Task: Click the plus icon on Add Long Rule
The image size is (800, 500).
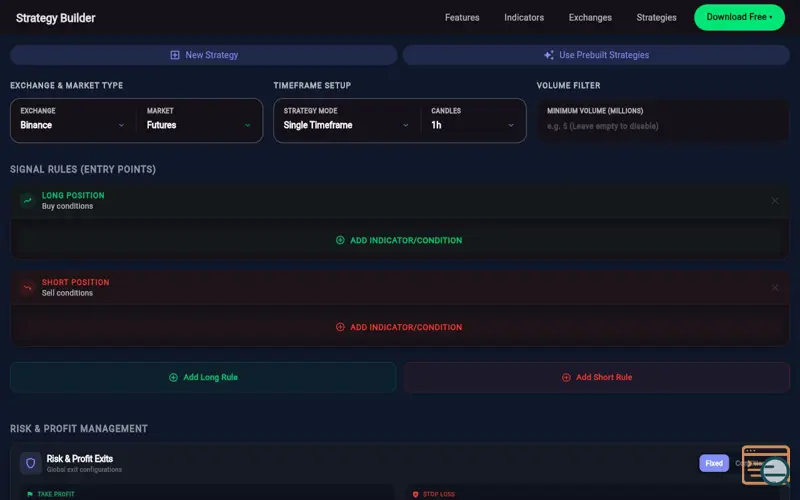Action: [173, 378]
